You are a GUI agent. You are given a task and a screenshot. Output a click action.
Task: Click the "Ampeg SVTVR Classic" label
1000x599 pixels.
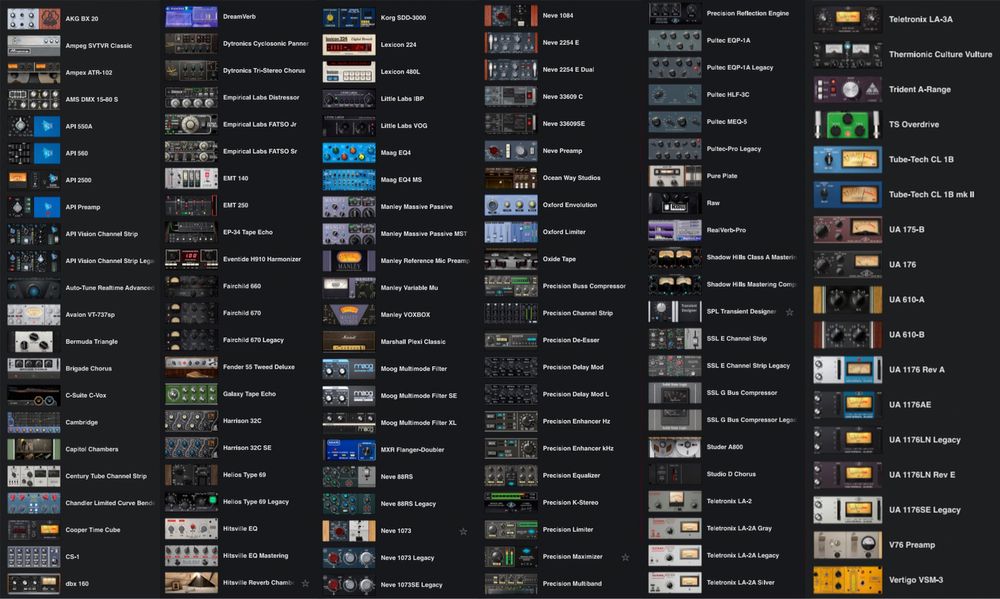99,46
